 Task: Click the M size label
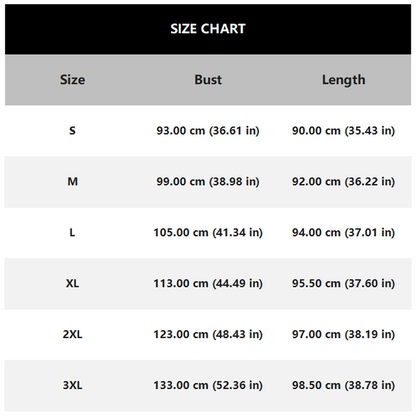pos(73,181)
